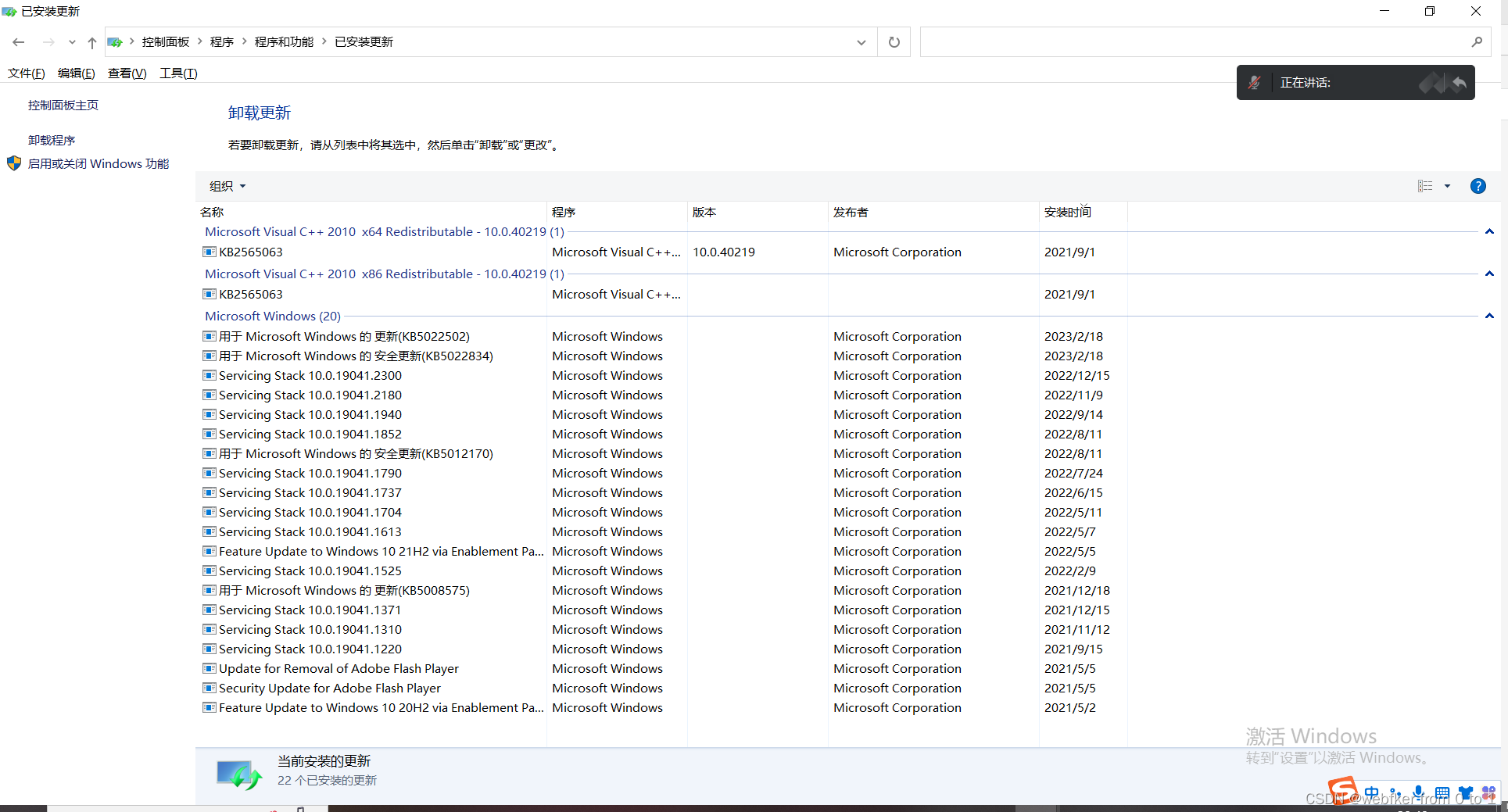Open the address bar history dropdown
Screen dimensions: 1508x812
point(861,42)
